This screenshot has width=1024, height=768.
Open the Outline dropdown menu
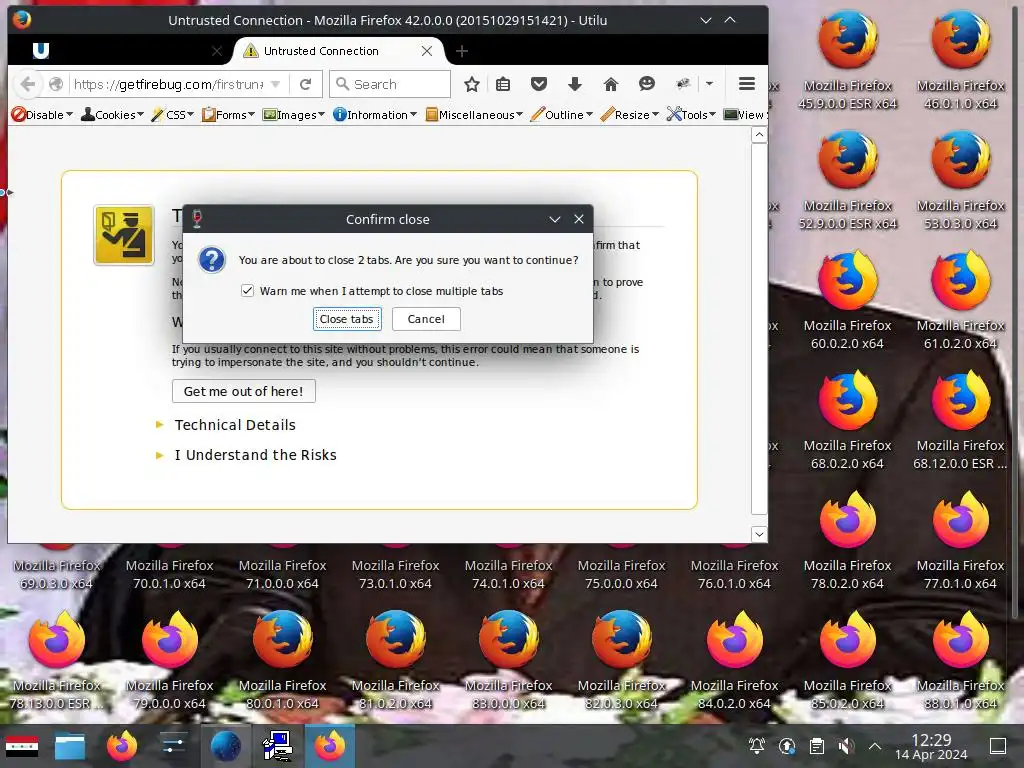click(x=562, y=115)
